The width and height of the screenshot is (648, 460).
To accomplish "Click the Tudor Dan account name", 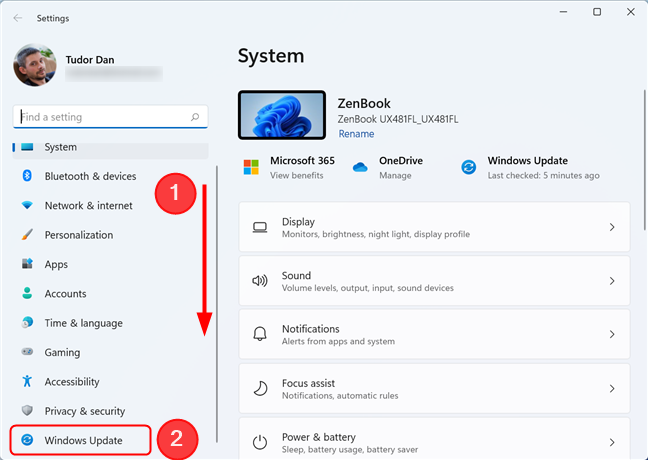I will (90, 60).
